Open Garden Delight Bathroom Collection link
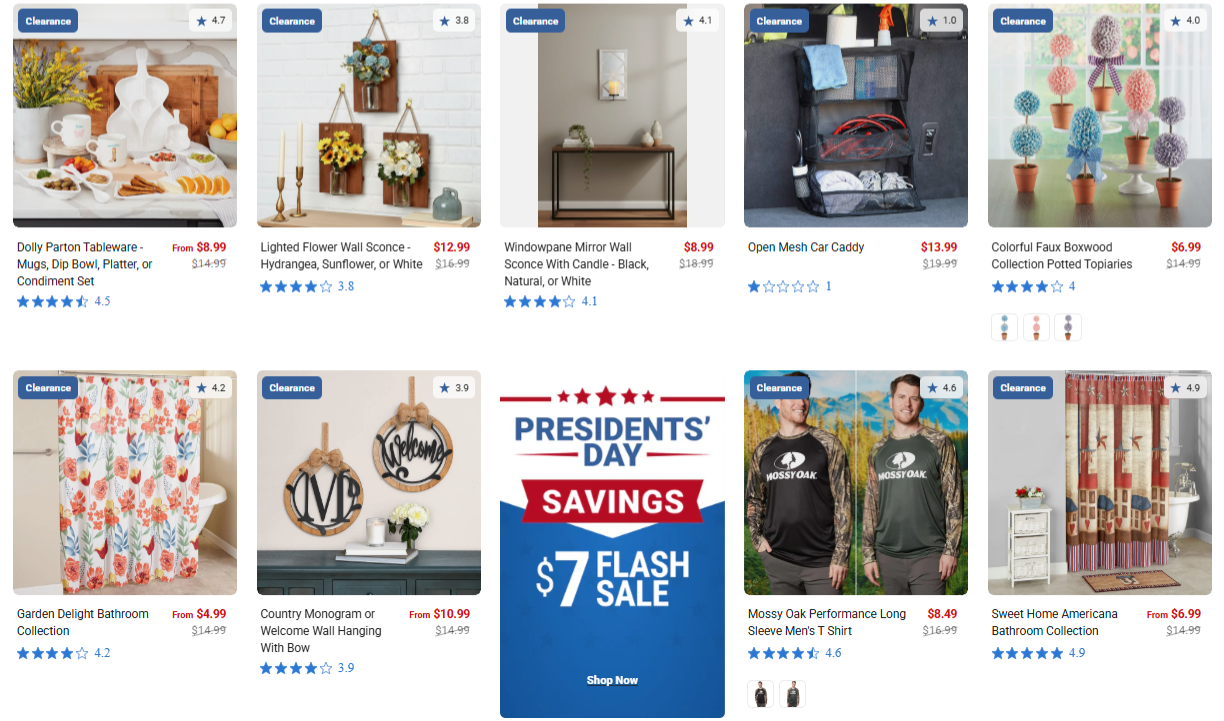 tap(83, 622)
